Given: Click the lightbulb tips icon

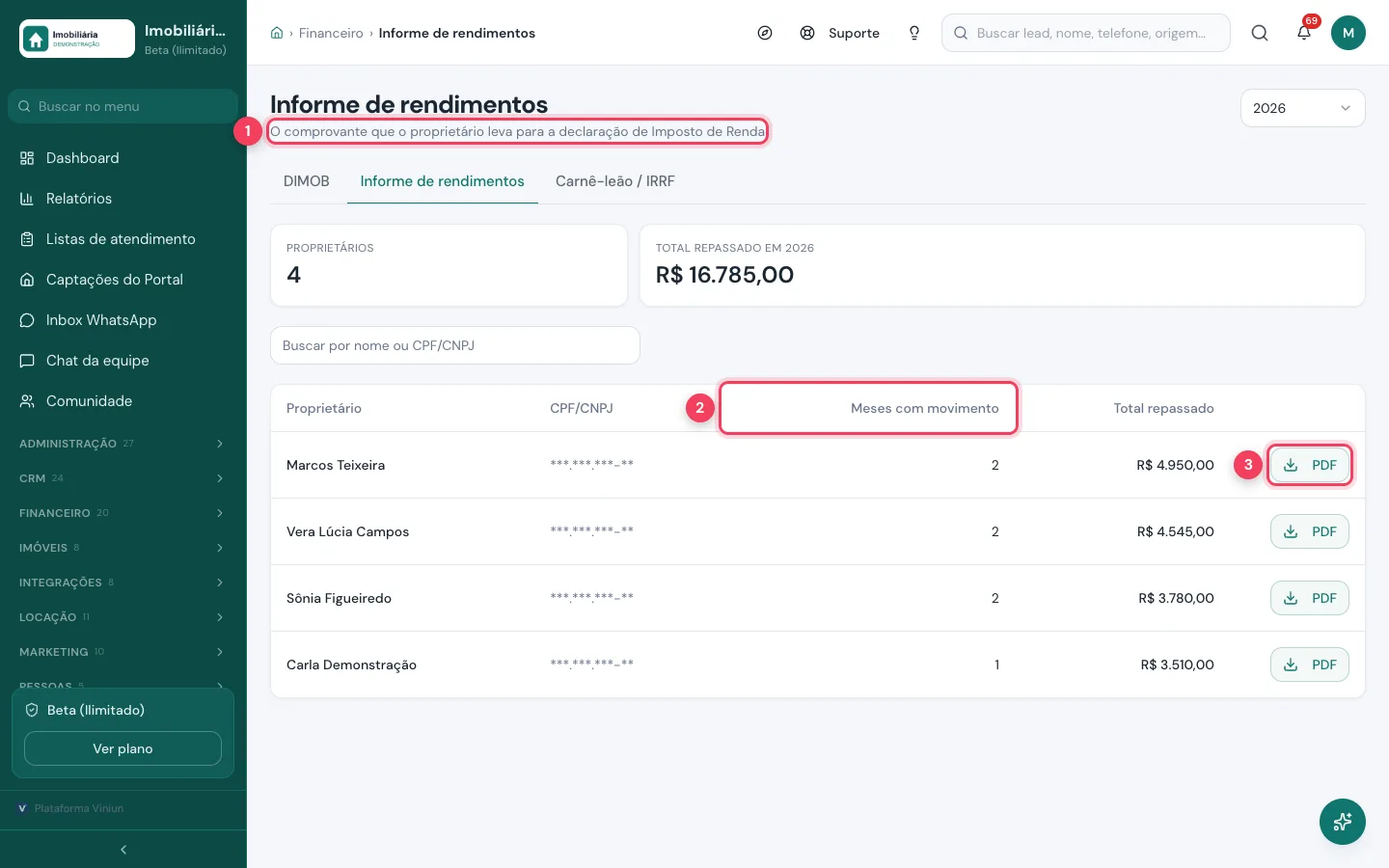Looking at the screenshot, I should [x=914, y=33].
